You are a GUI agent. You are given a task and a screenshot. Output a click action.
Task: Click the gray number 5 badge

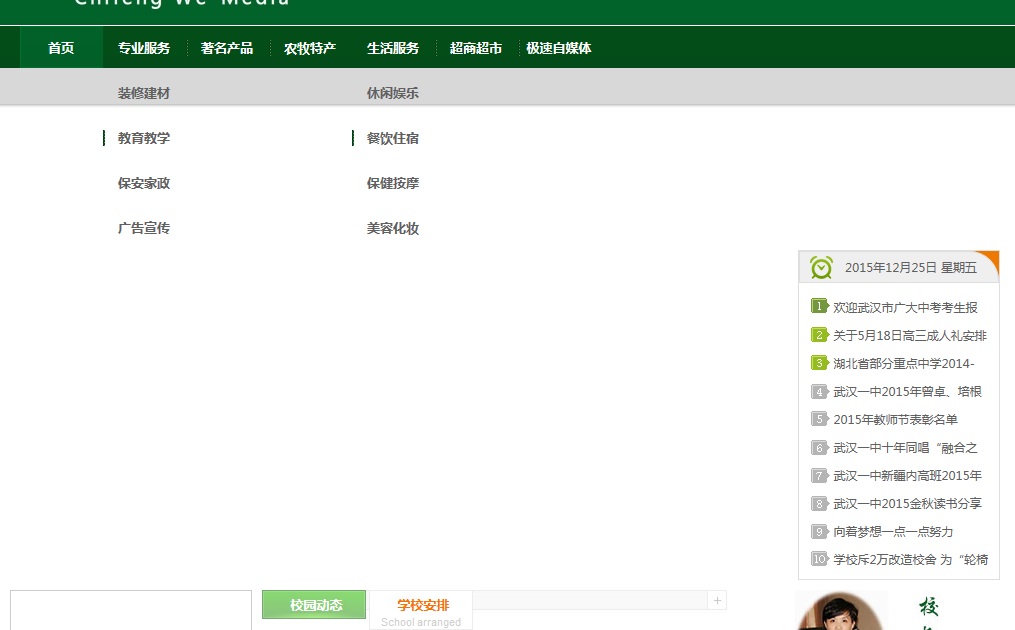(x=819, y=419)
